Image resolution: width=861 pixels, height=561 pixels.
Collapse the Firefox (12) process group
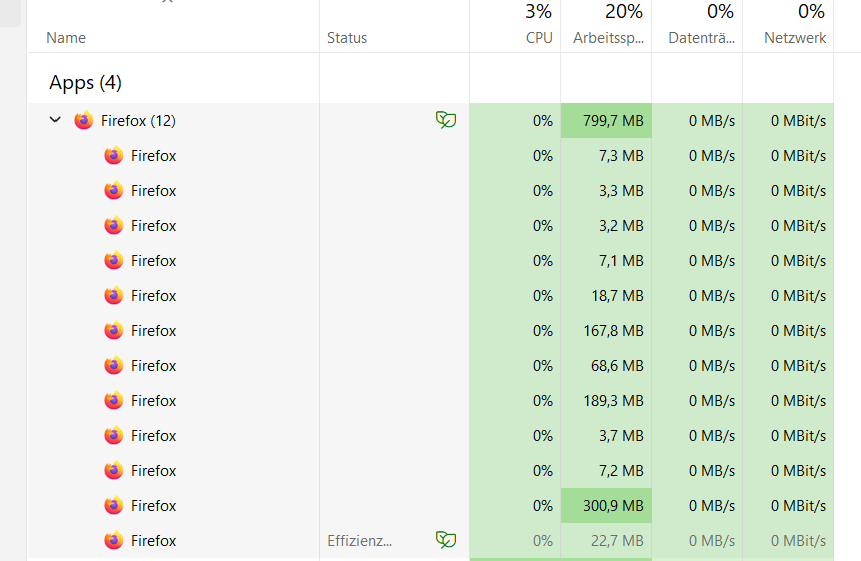(x=55, y=120)
